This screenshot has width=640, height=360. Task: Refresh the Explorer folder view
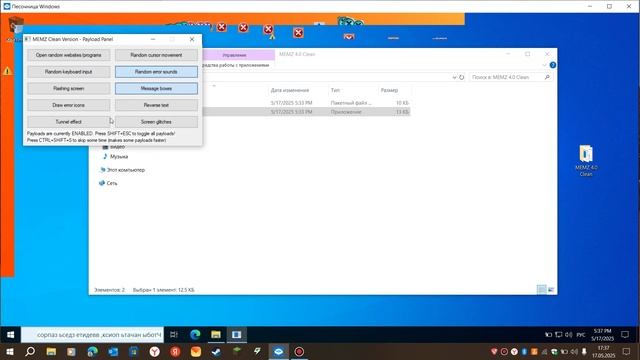pos(462,77)
